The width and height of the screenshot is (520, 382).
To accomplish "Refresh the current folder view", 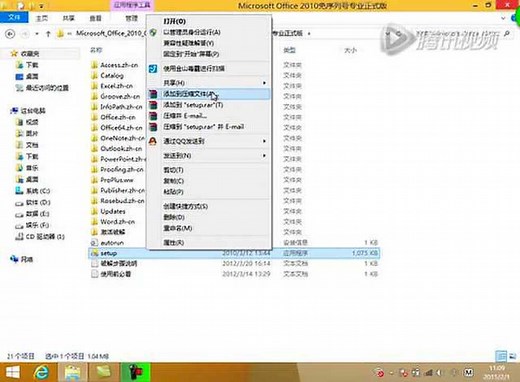I will (x=399, y=34).
